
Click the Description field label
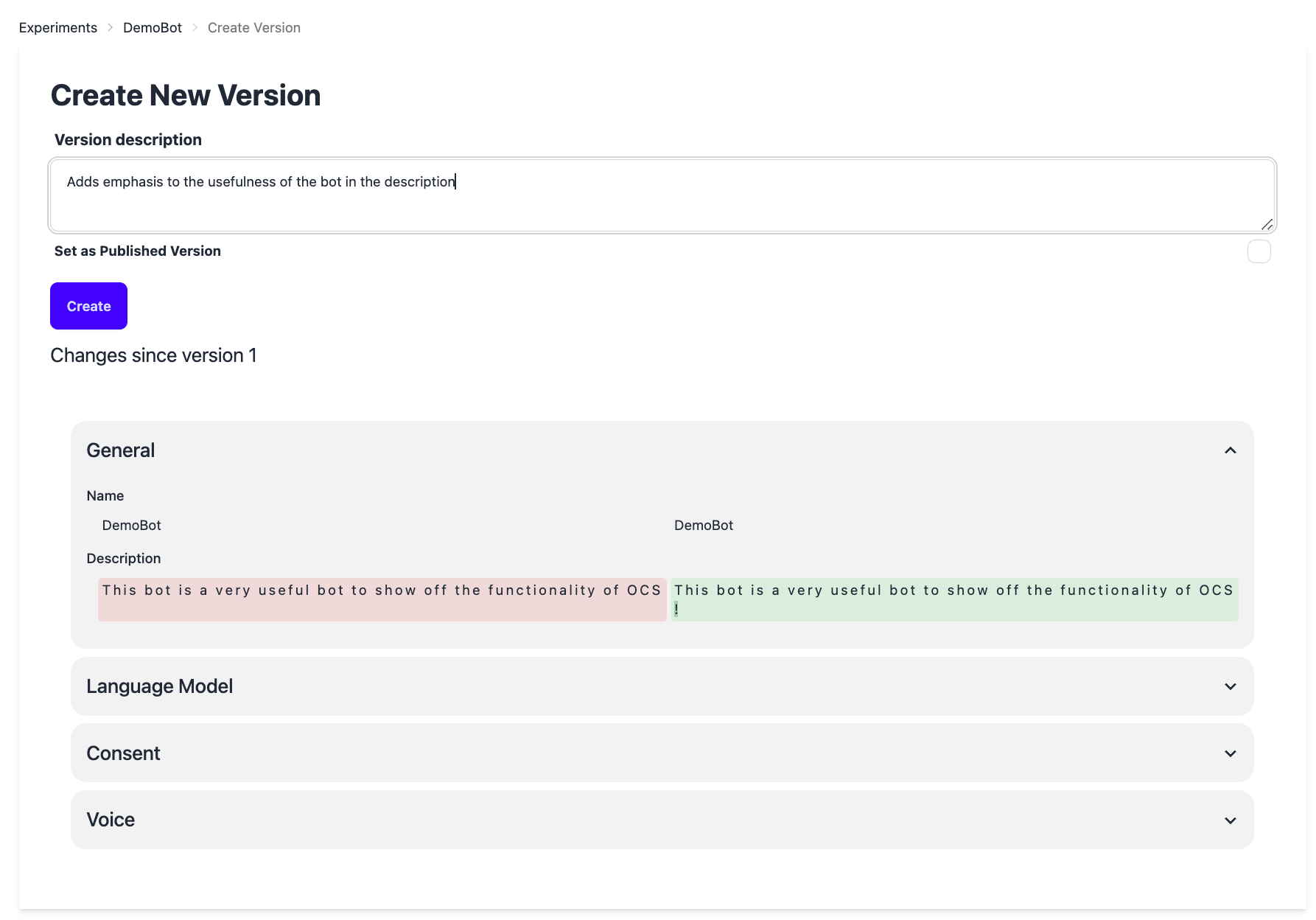click(x=124, y=559)
